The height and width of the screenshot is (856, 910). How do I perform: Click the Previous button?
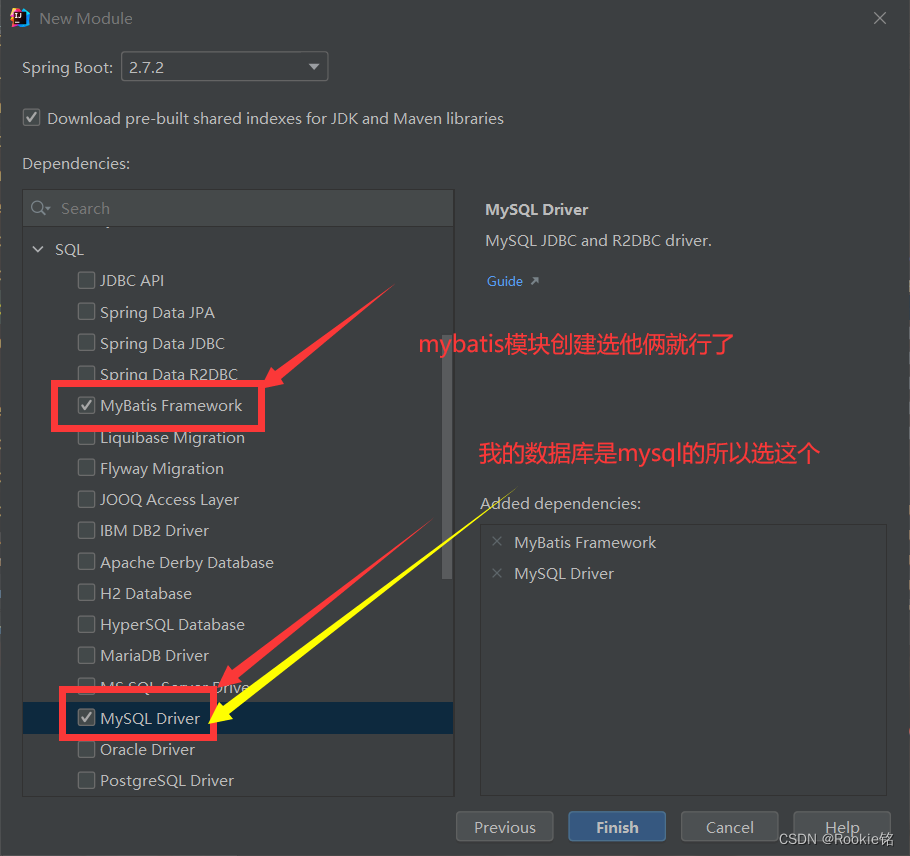(504, 826)
